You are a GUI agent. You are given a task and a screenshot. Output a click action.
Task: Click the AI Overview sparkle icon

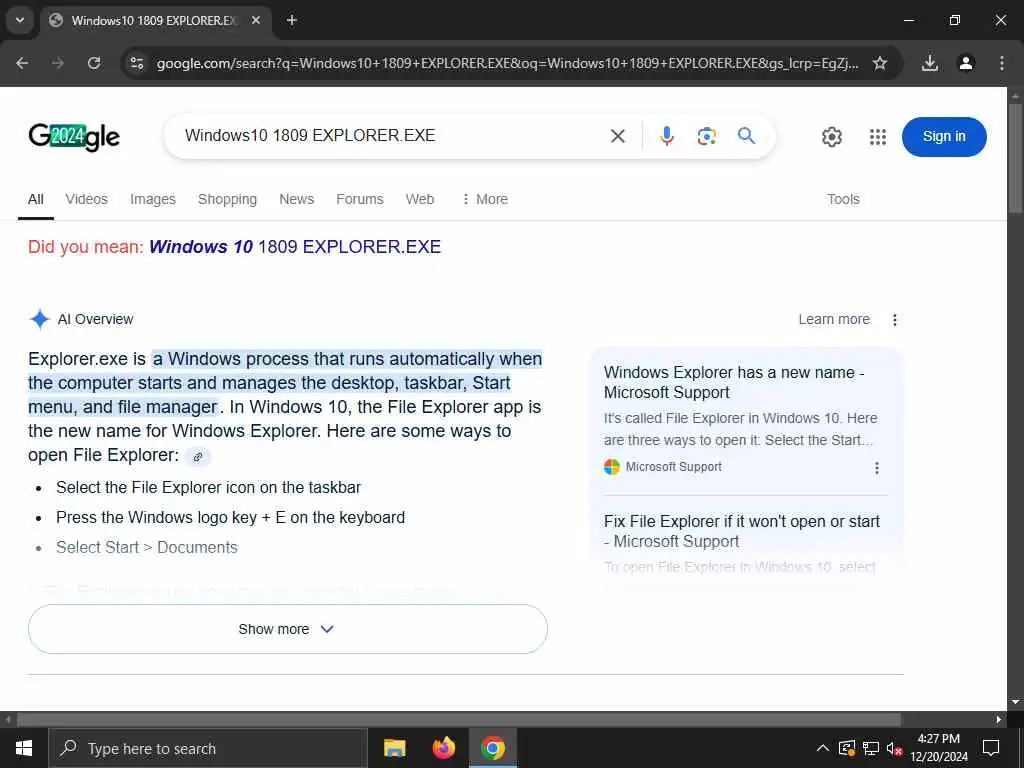coord(40,319)
